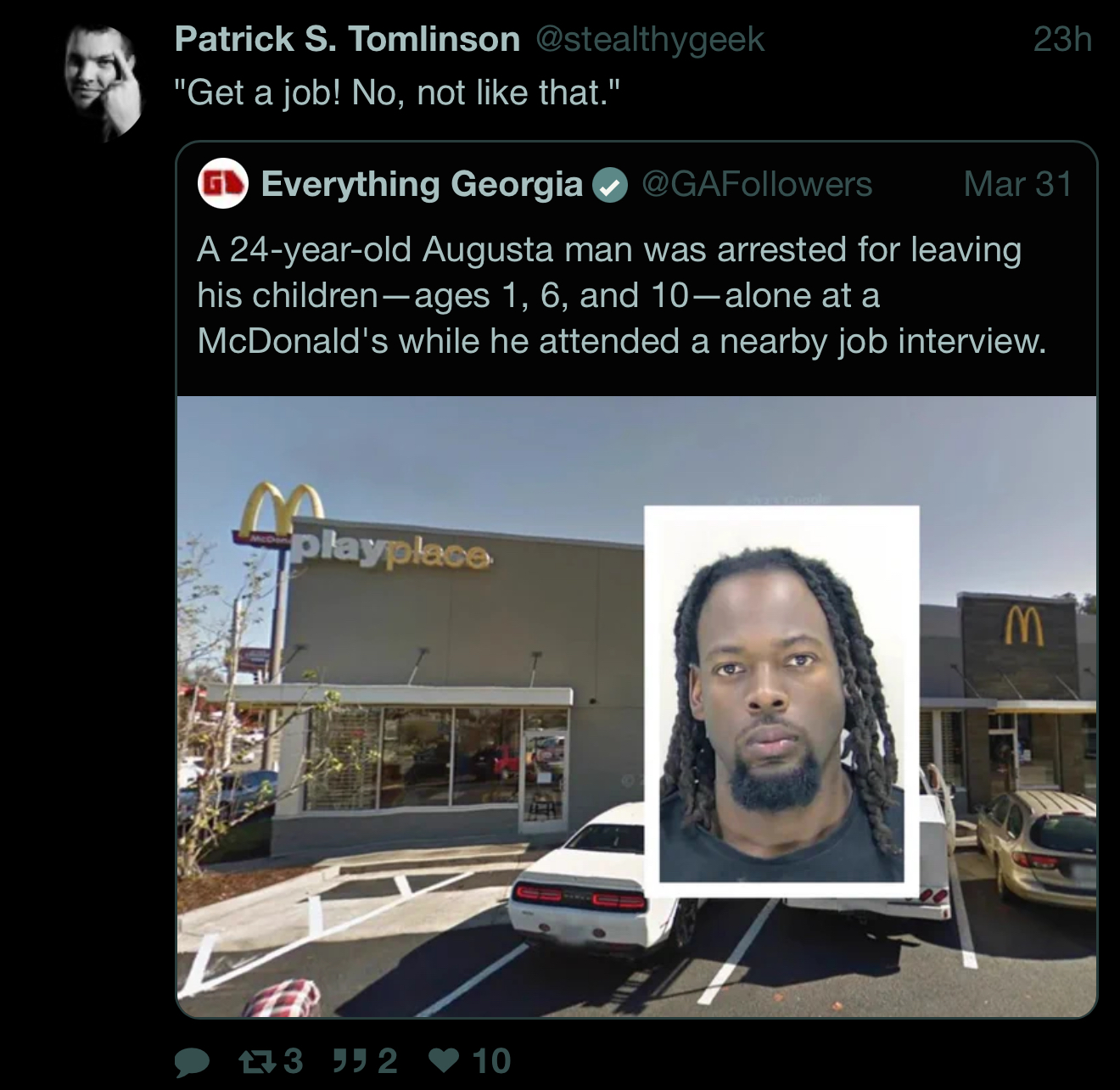The image size is (1120, 1090).
Task: Open the Everything Georgia red logo avatar
Action: point(222,183)
